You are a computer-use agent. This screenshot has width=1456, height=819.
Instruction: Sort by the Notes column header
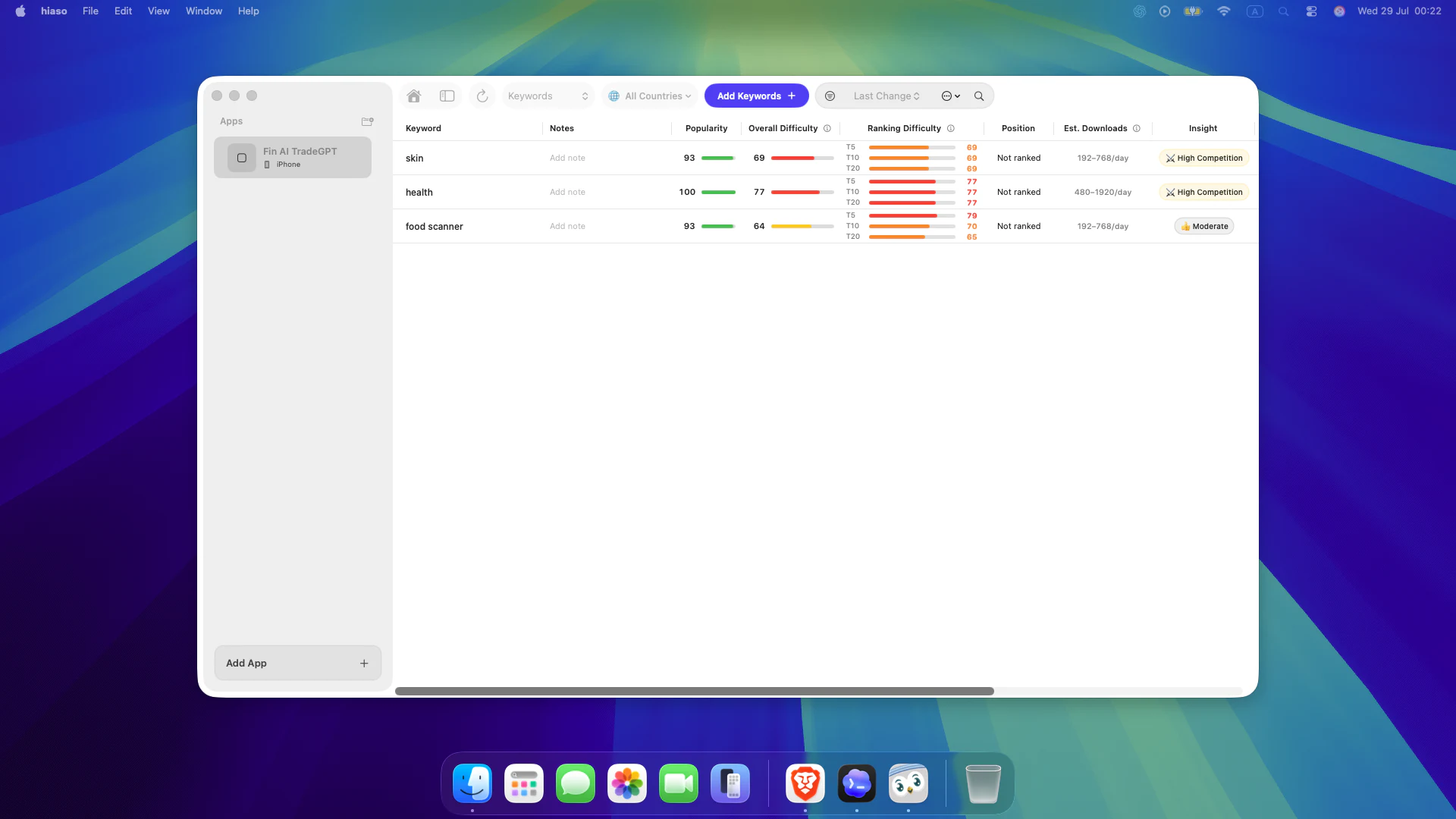point(562,128)
